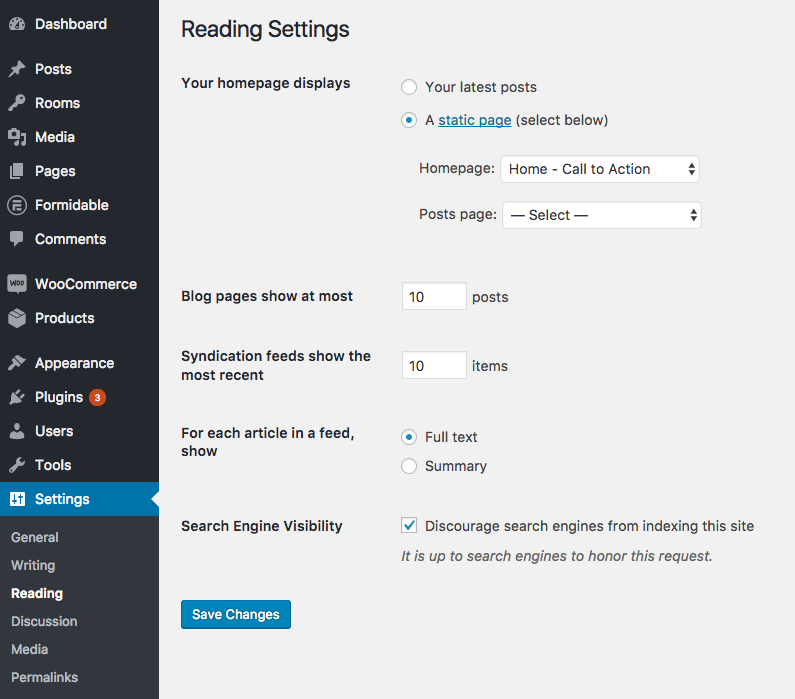This screenshot has width=795, height=699.
Task: Click the Posts pushpin icon
Action: coord(17,69)
